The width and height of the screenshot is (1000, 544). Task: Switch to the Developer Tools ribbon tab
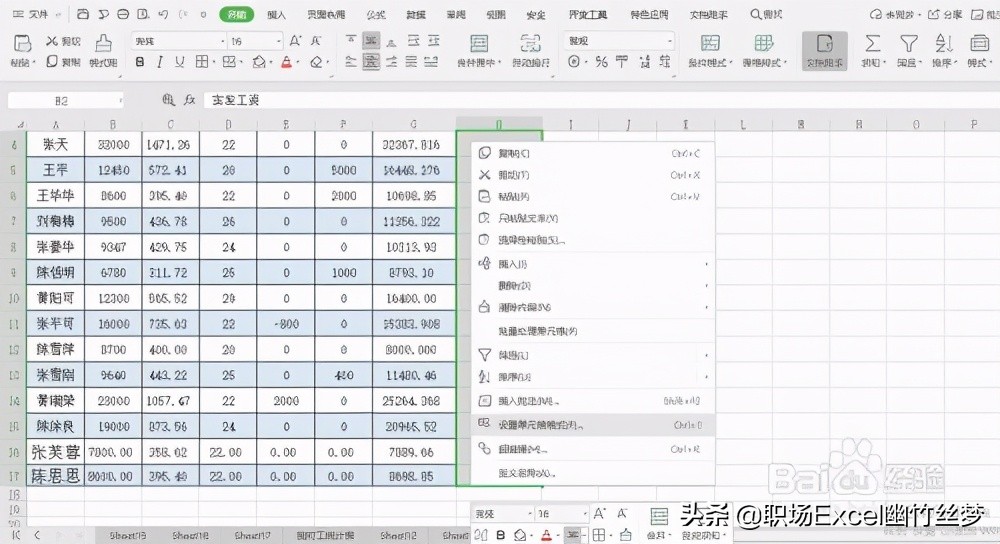pos(587,14)
